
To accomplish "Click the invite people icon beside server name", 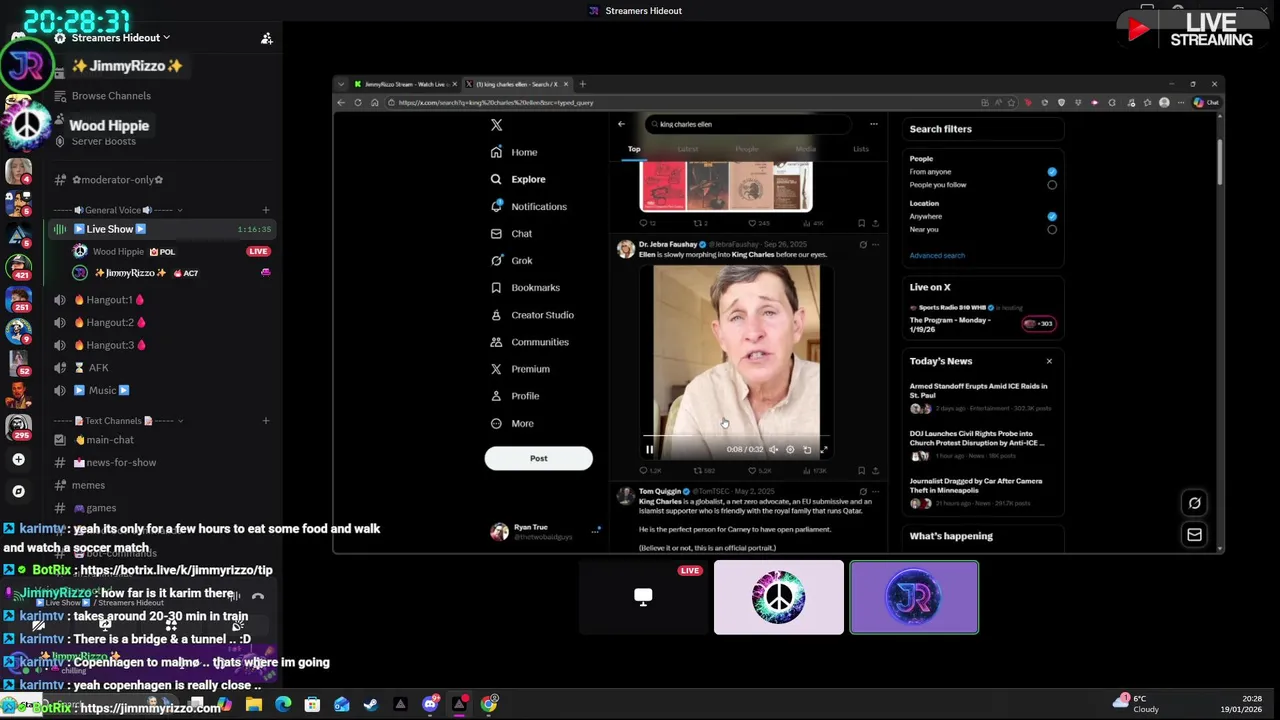I will coord(267,38).
